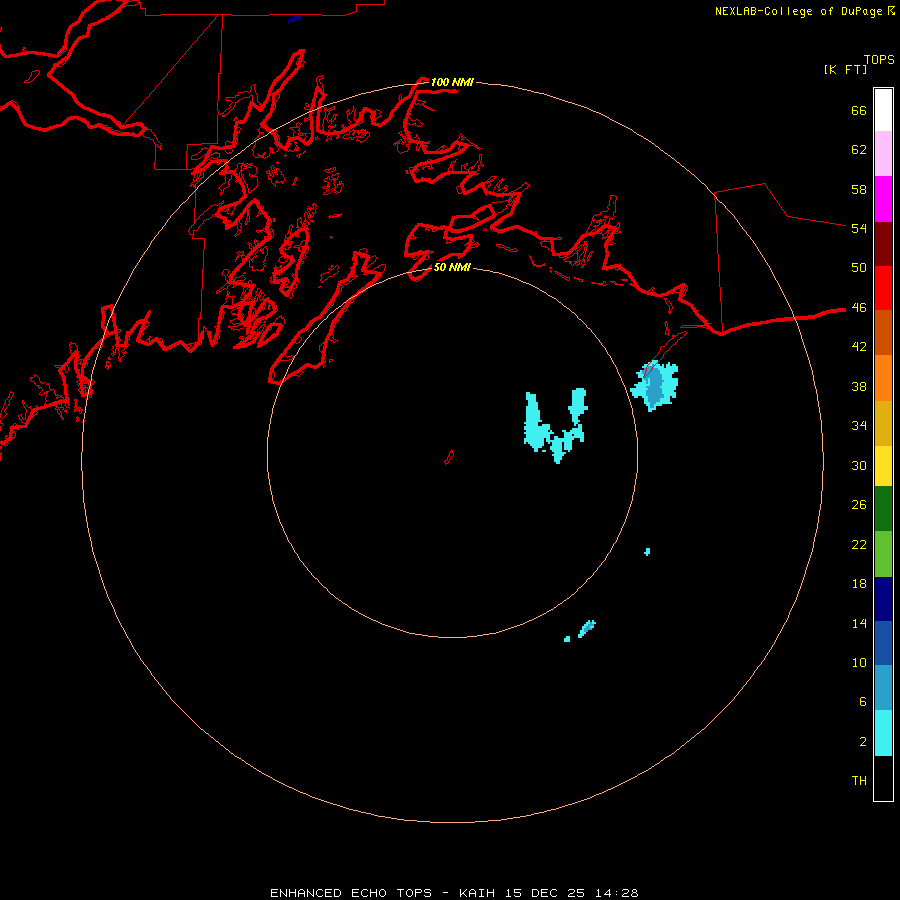The width and height of the screenshot is (900, 900).
Task: Click the legend value '22'
Action: tap(859, 544)
